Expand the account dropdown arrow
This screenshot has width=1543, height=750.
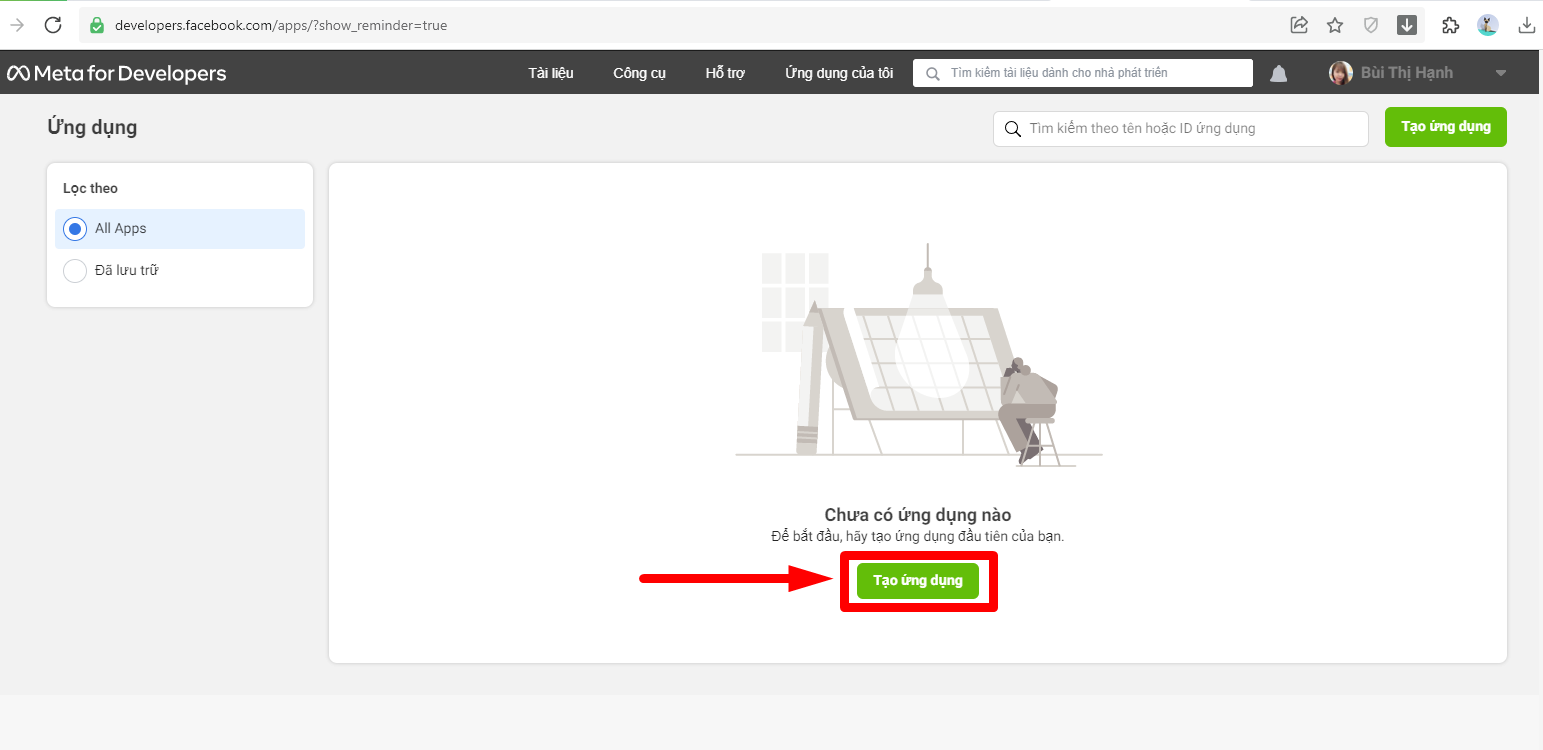coord(1500,73)
